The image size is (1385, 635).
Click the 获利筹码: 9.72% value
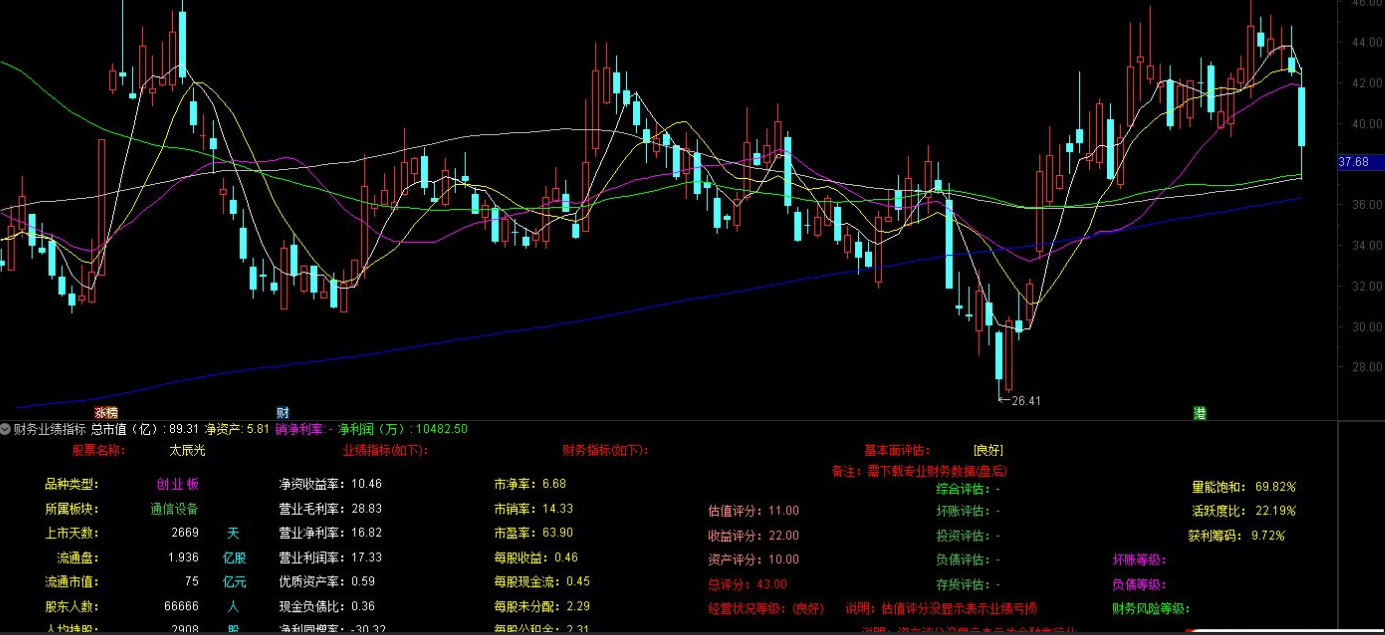point(1237,535)
